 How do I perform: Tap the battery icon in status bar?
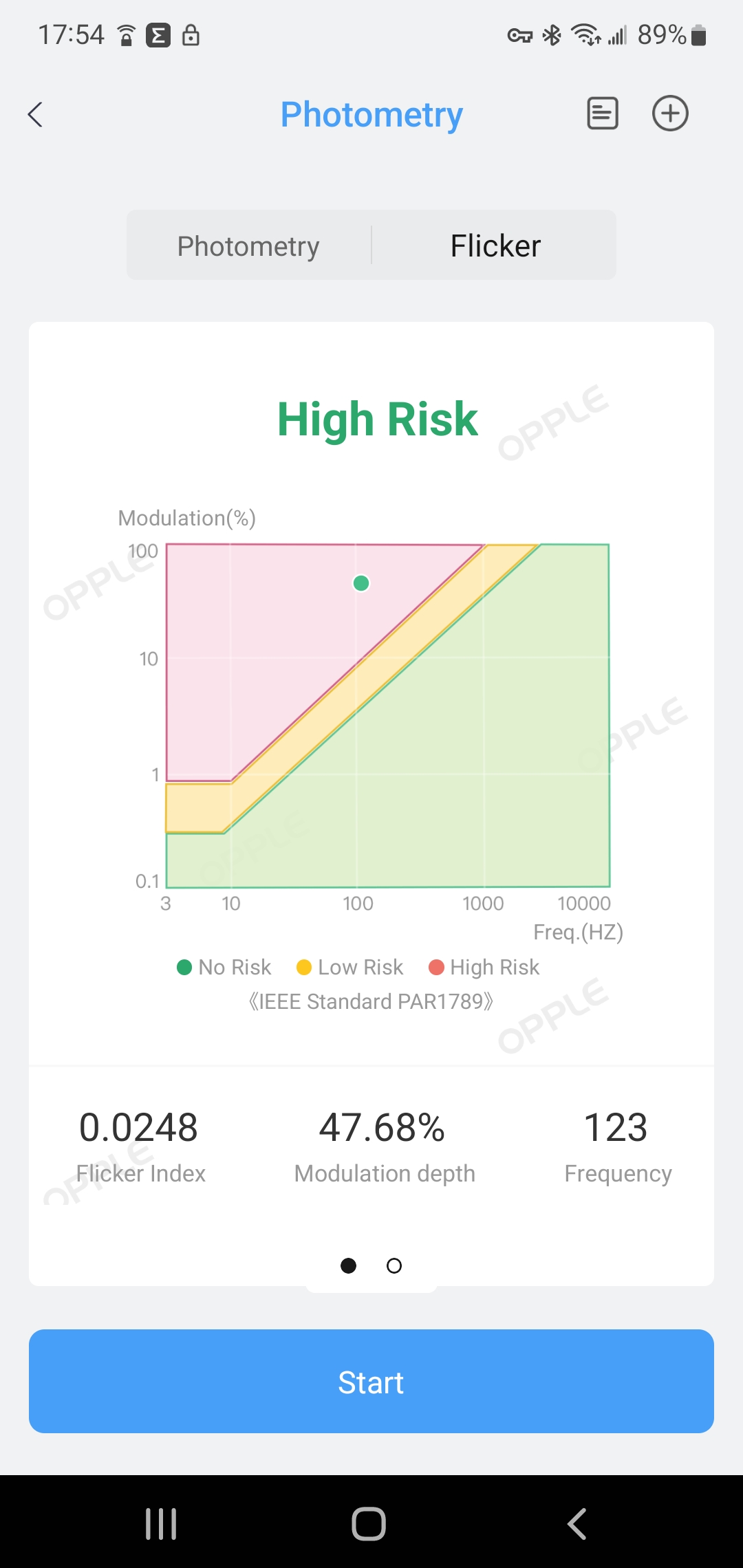(698, 35)
